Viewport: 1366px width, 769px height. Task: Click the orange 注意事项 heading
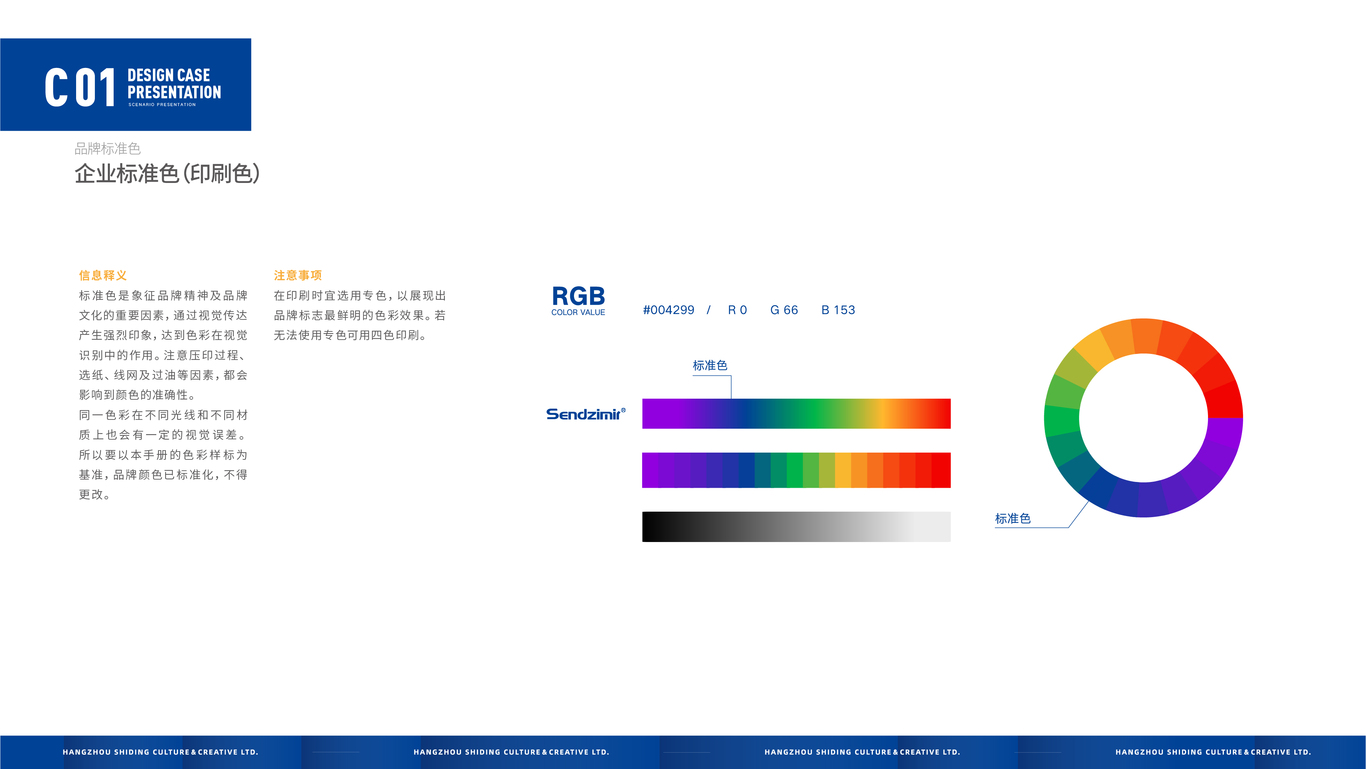click(x=298, y=275)
